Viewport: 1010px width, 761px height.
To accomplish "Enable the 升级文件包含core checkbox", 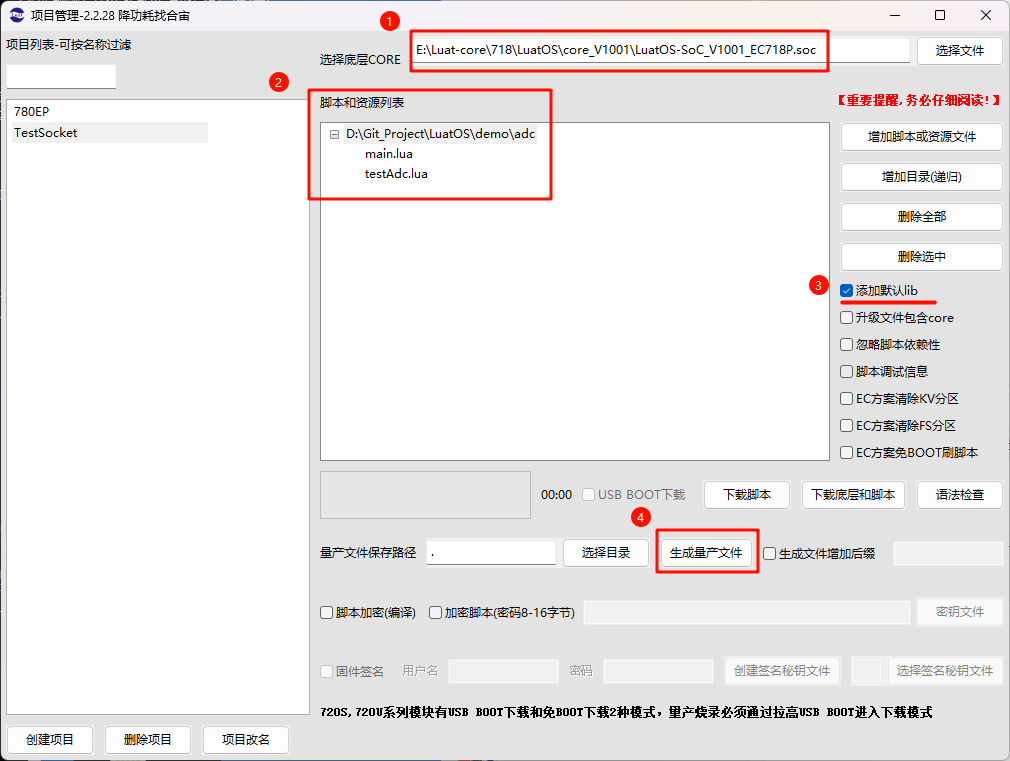I will (846, 316).
